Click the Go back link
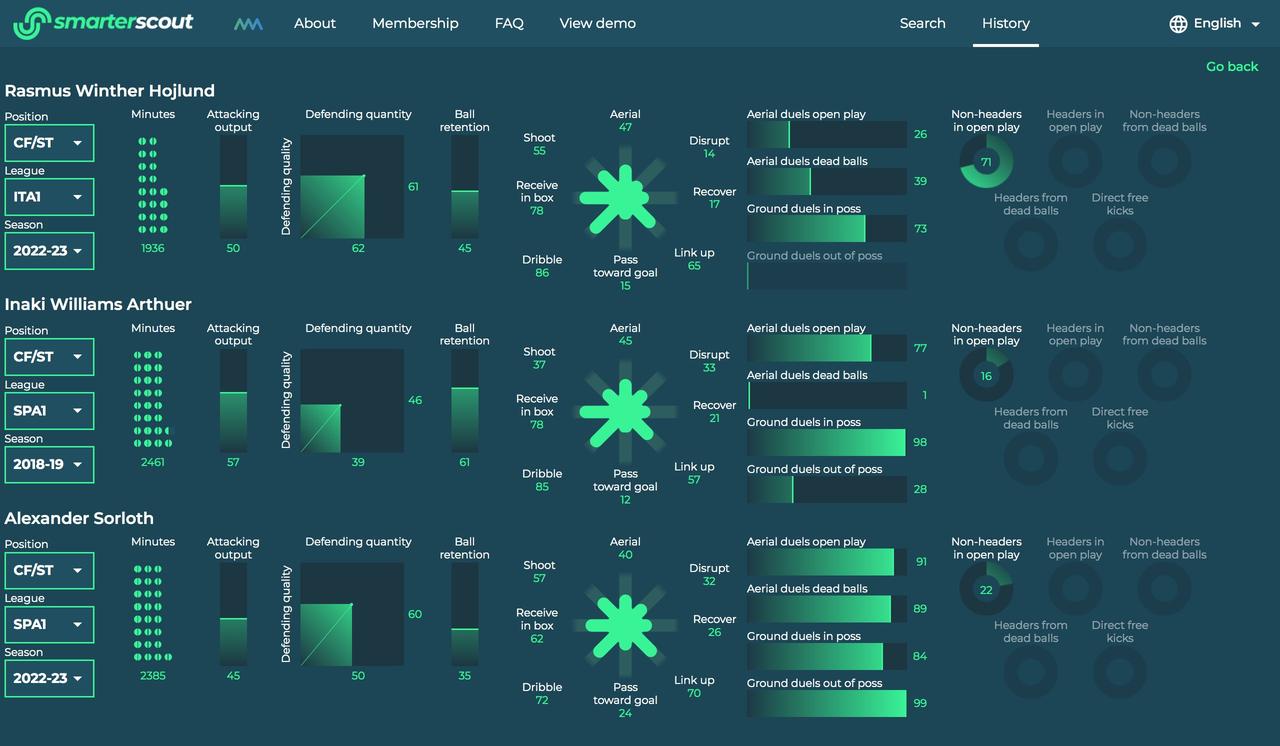The image size is (1280, 746). point(1232,66)
